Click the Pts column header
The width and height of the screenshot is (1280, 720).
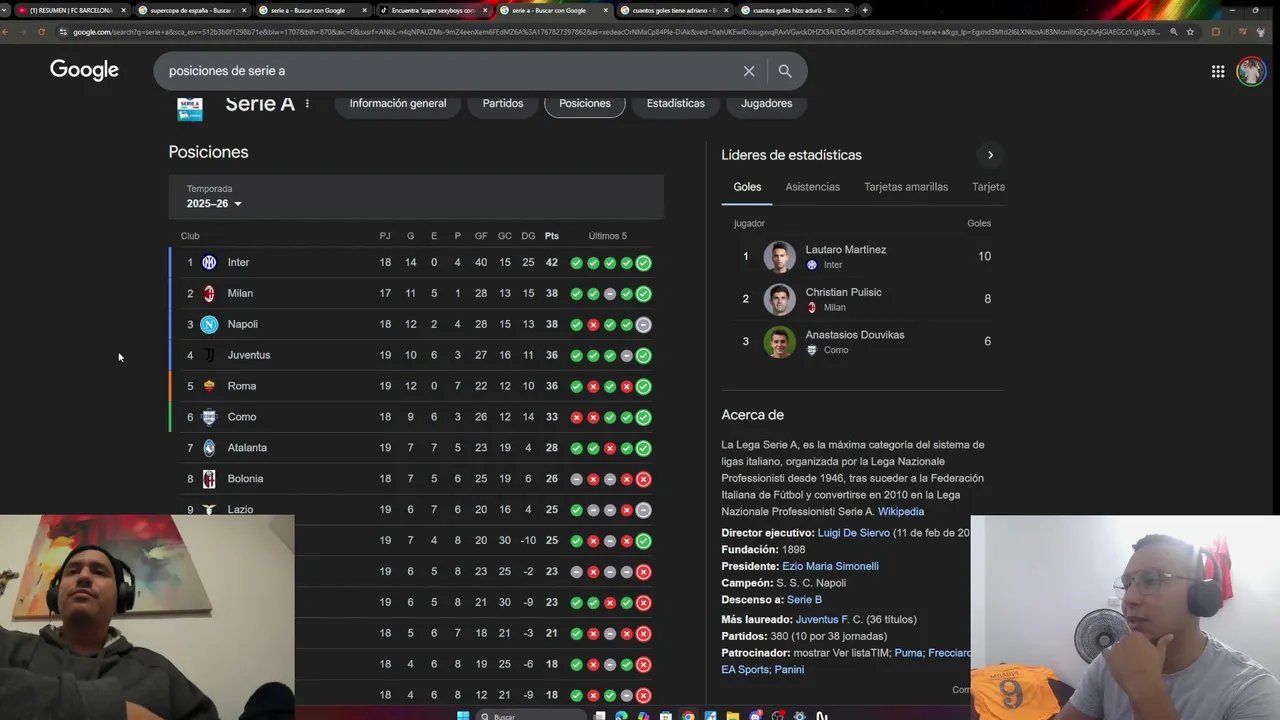click(x=552, y=236)
